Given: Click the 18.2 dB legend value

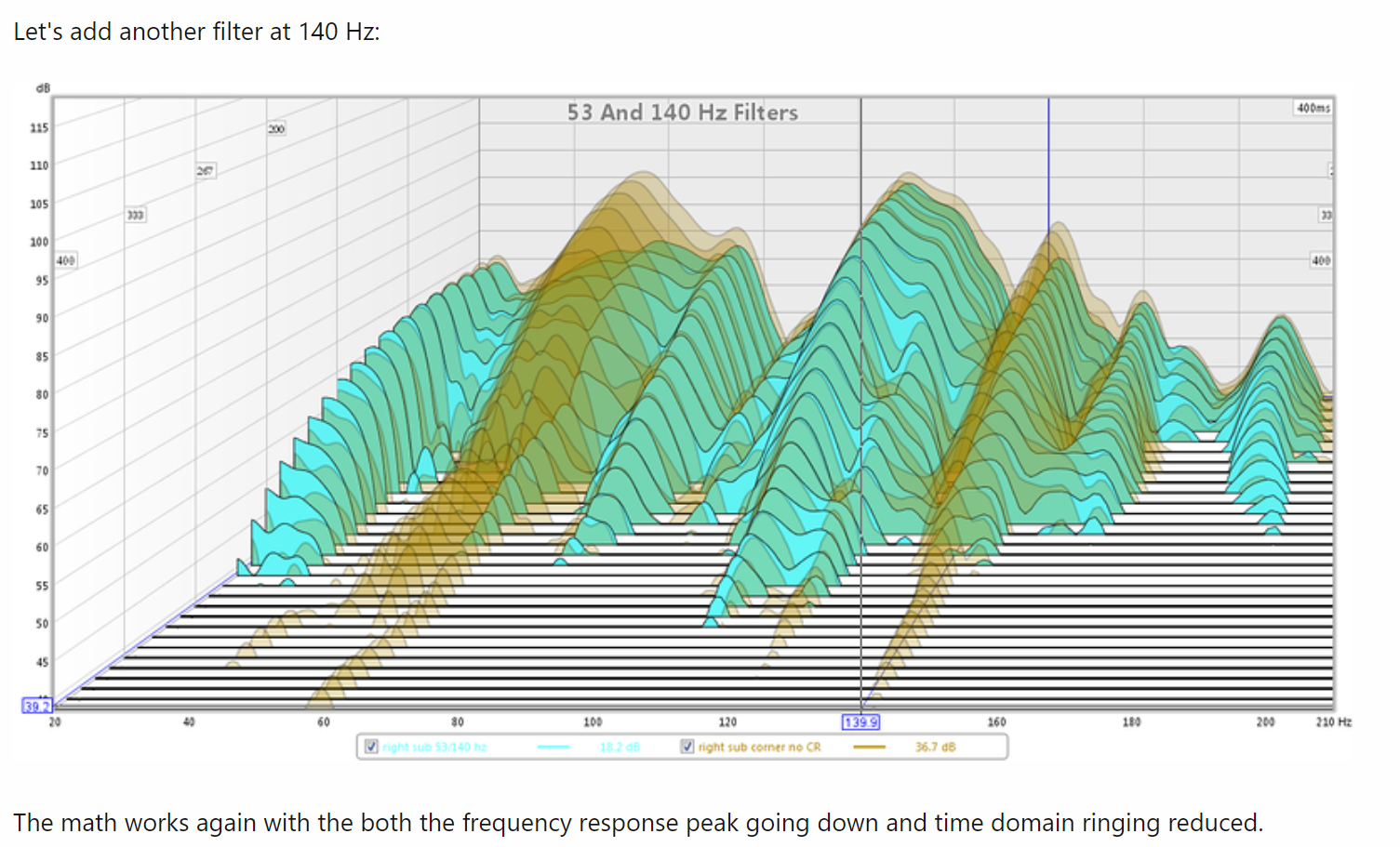Looking at the screenshot, I should 620,747.
